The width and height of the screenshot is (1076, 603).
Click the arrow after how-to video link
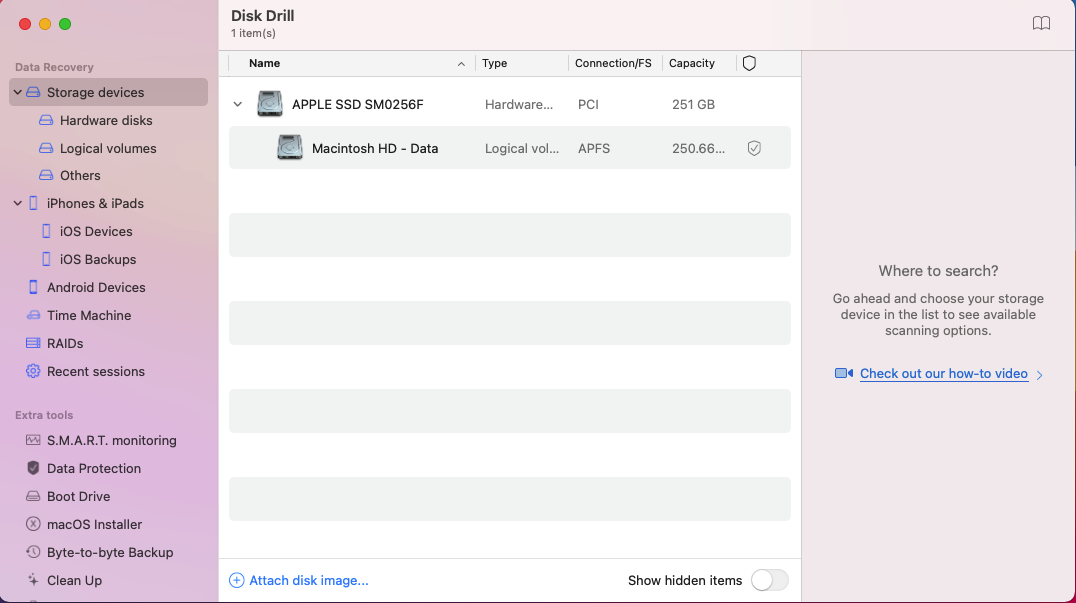pyautogui.click(x=1040, y=375)
